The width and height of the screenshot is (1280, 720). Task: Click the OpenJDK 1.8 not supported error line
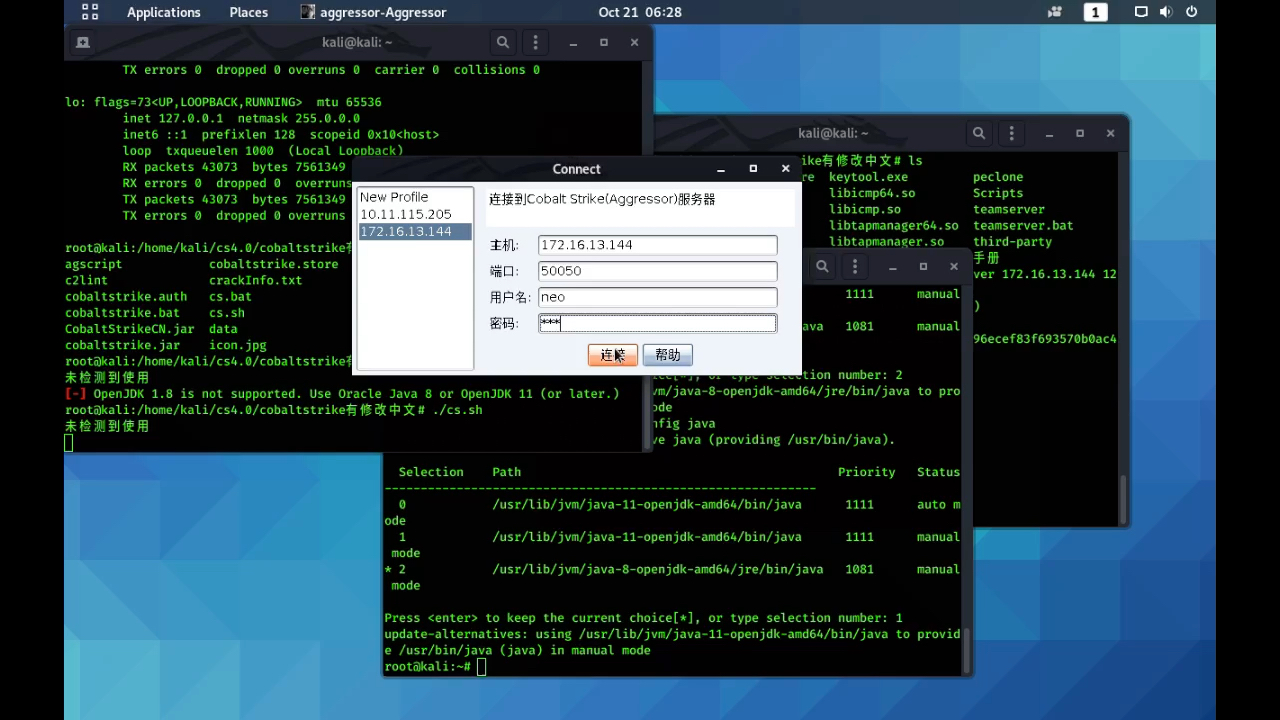tap(342, 394)
